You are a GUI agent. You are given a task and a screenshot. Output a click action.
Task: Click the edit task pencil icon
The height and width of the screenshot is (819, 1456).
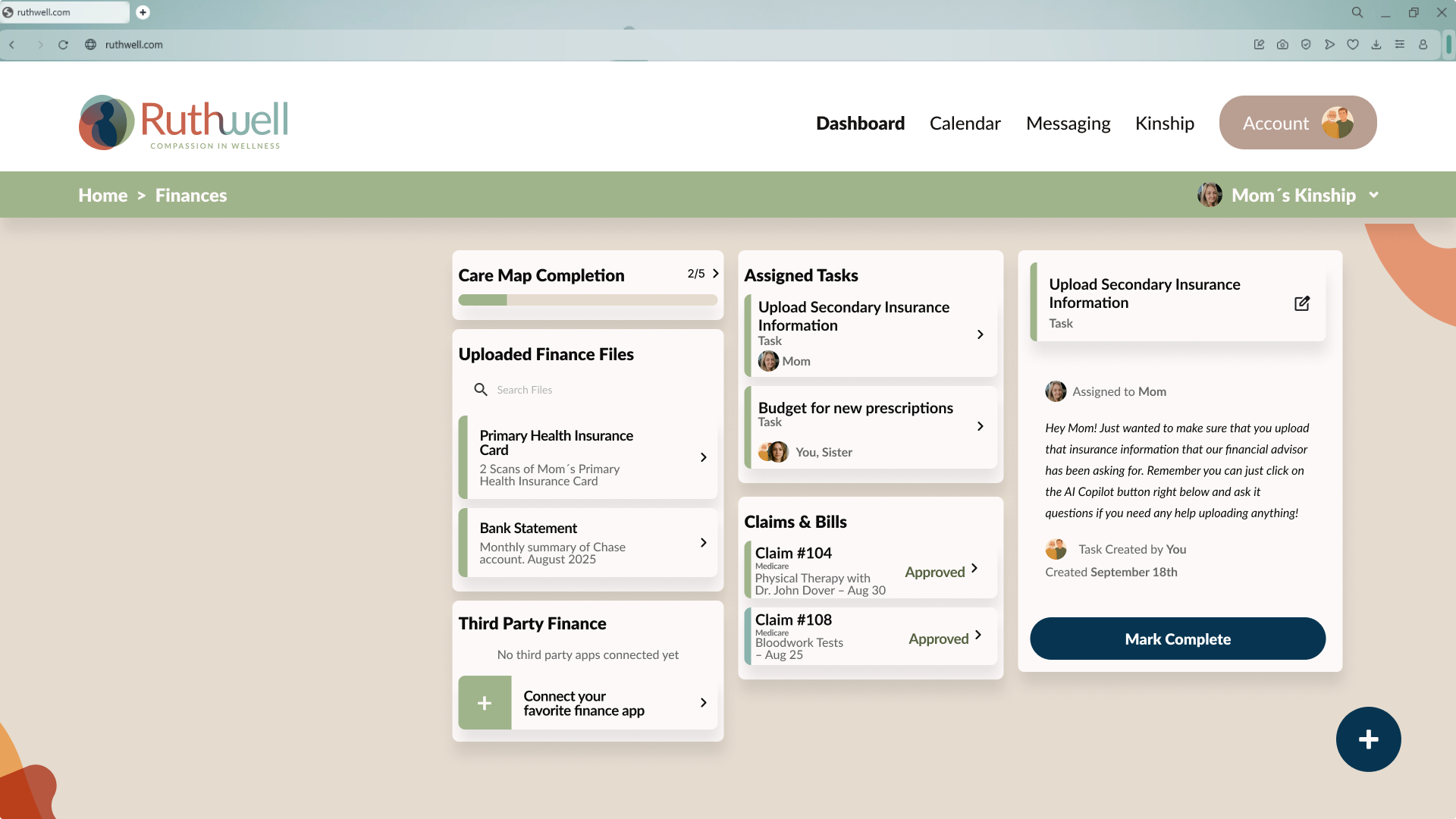click(1302, 303)
